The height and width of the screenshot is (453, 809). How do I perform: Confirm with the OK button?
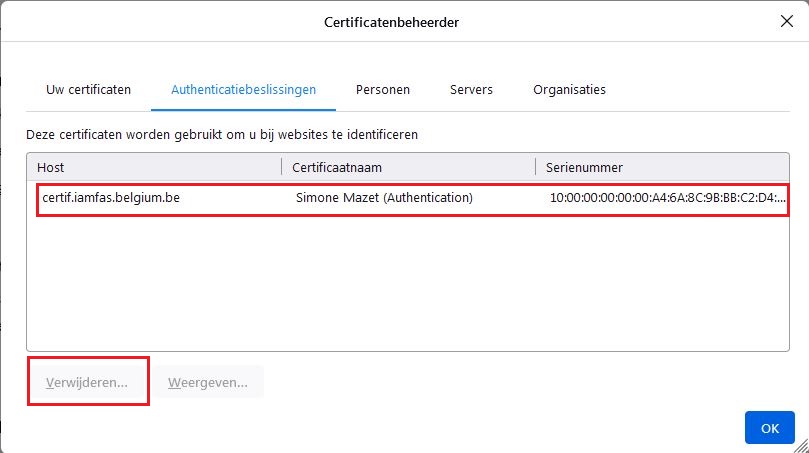click(769, 427)
